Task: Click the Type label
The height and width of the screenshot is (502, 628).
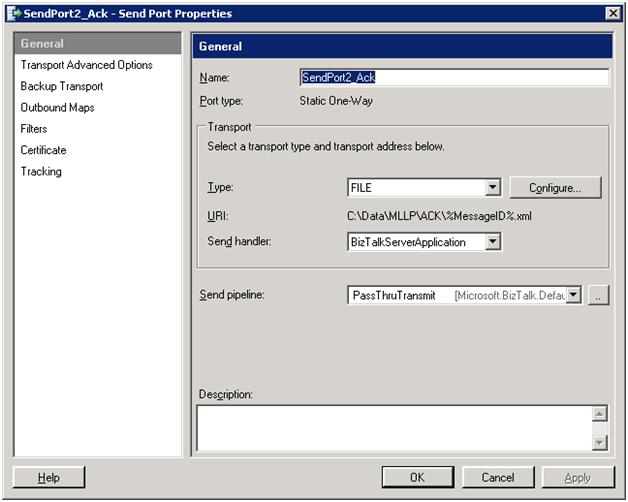Action: [220, 187]
